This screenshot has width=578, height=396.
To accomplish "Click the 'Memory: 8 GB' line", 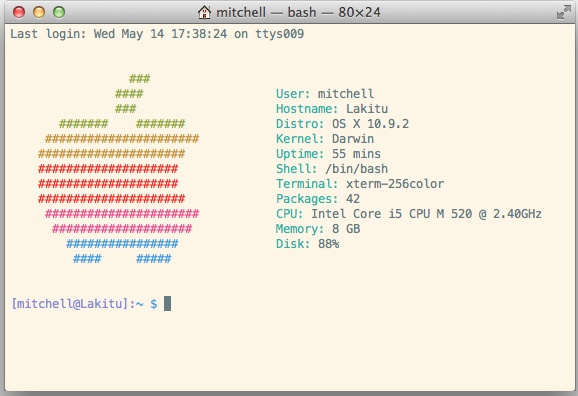I will pos(318,229).
